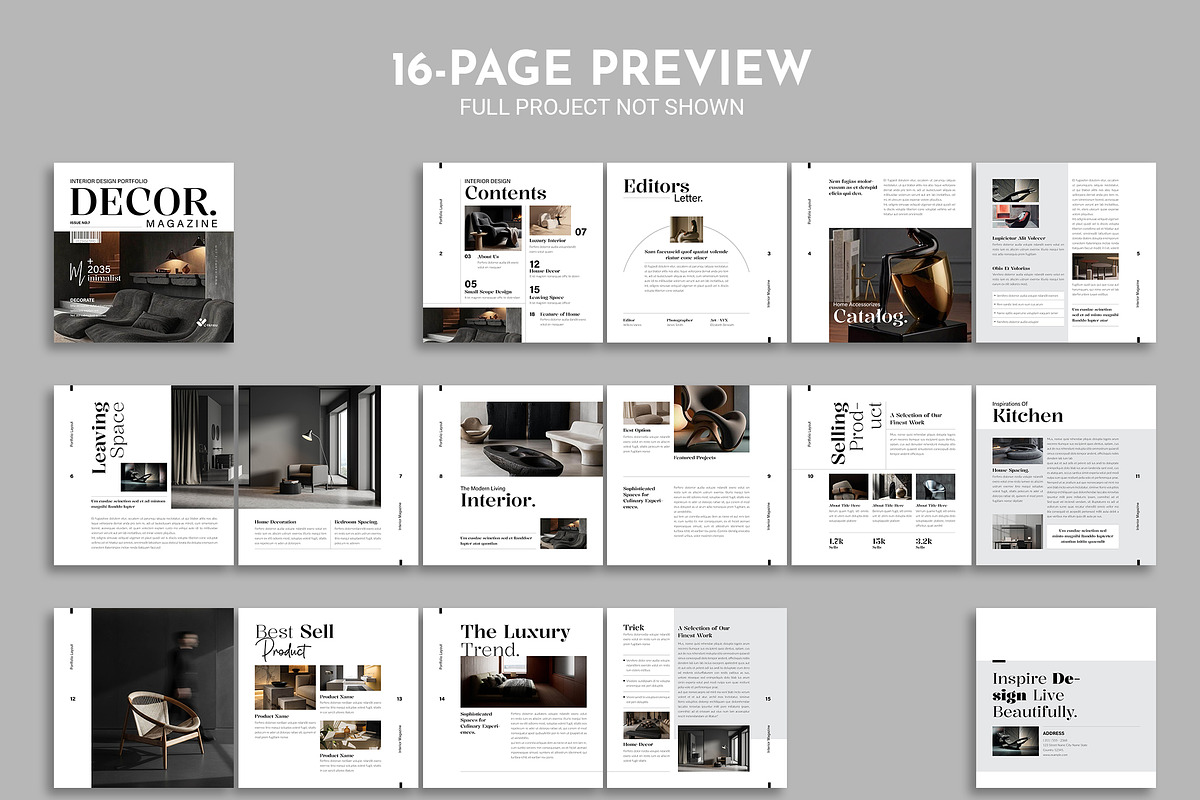1200x800 pixels.
Task: Click the '1.2k' sells statistic
Action: pos(836,541)
